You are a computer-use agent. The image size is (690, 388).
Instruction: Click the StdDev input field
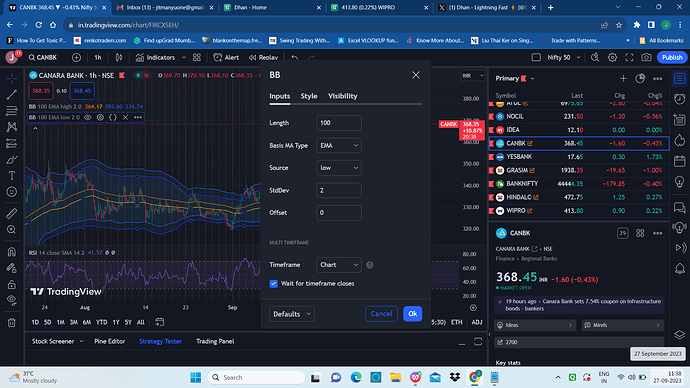339,190
